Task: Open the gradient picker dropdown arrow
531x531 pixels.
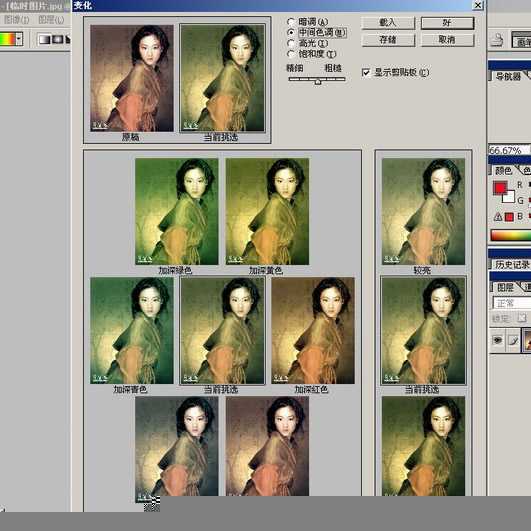Action: coord(19,39)
